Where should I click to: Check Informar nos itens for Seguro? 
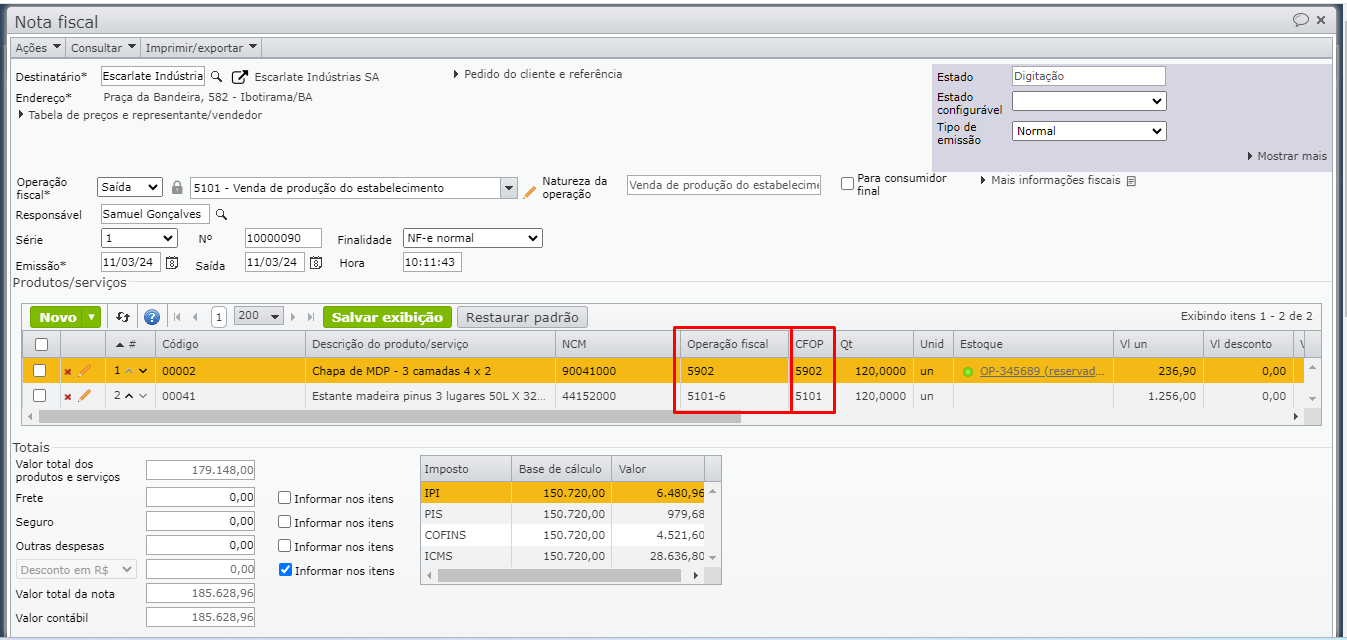pos(285,522)
